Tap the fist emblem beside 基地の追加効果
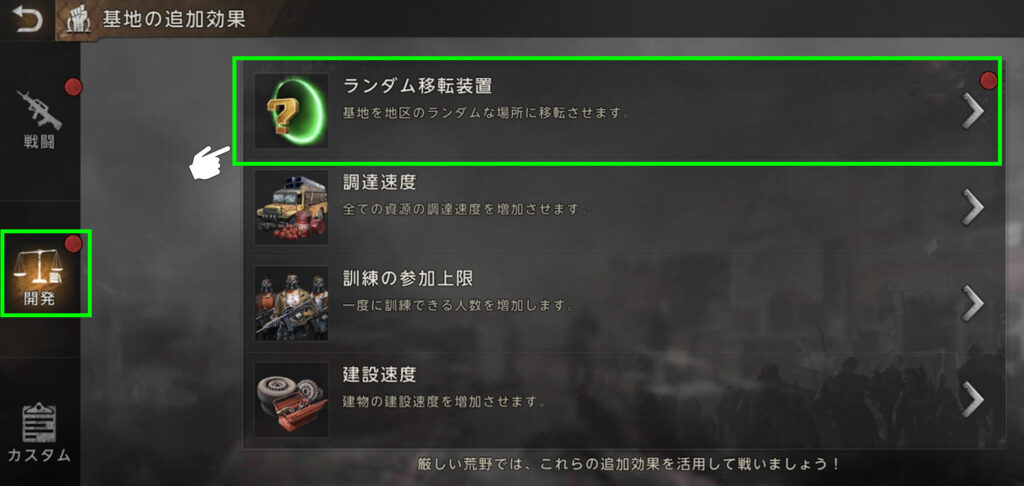Viewport: 1024px width, 486px height. coord(78,19)
